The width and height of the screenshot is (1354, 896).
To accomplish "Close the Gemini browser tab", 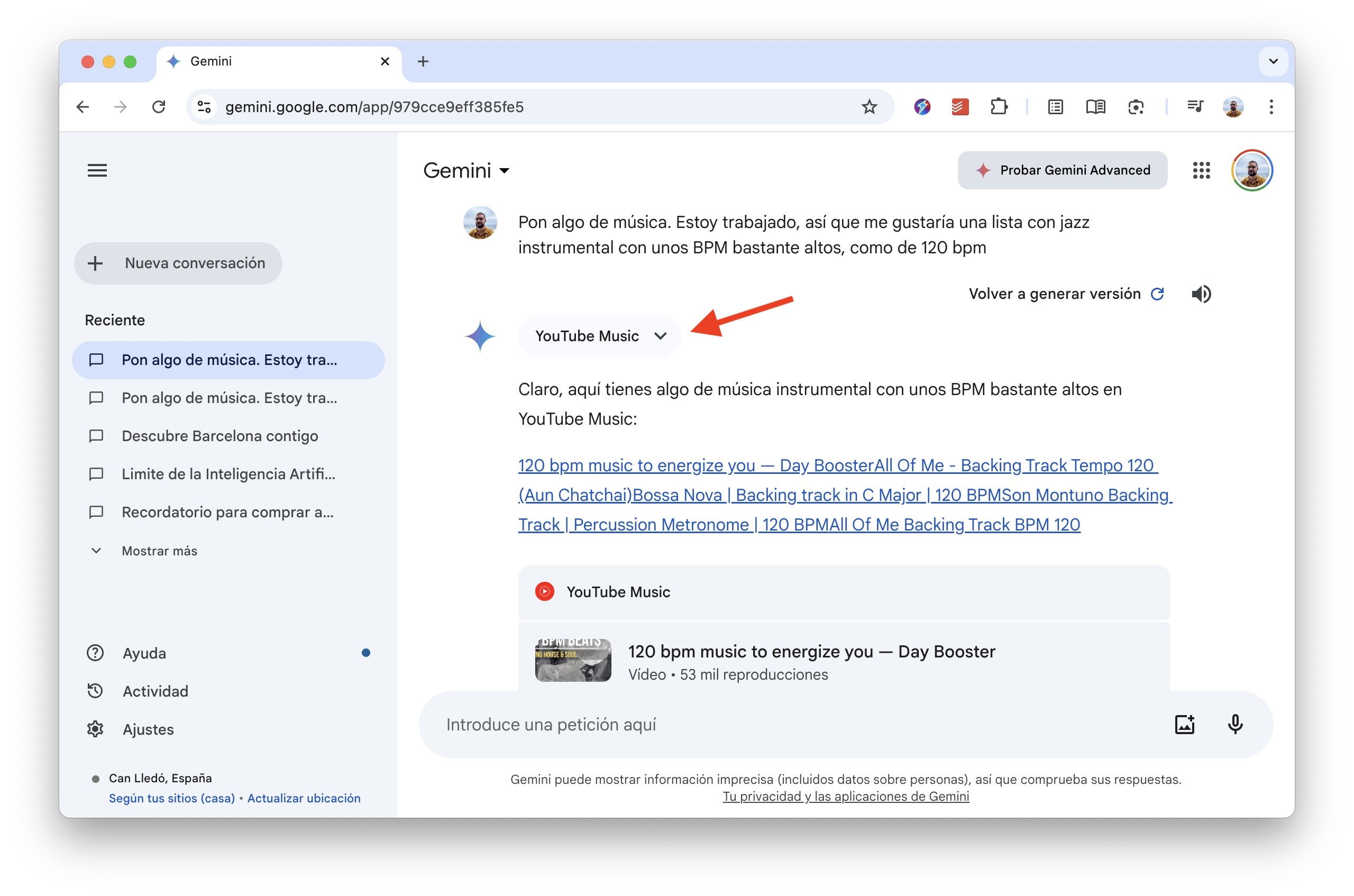I will pos(385,61).
